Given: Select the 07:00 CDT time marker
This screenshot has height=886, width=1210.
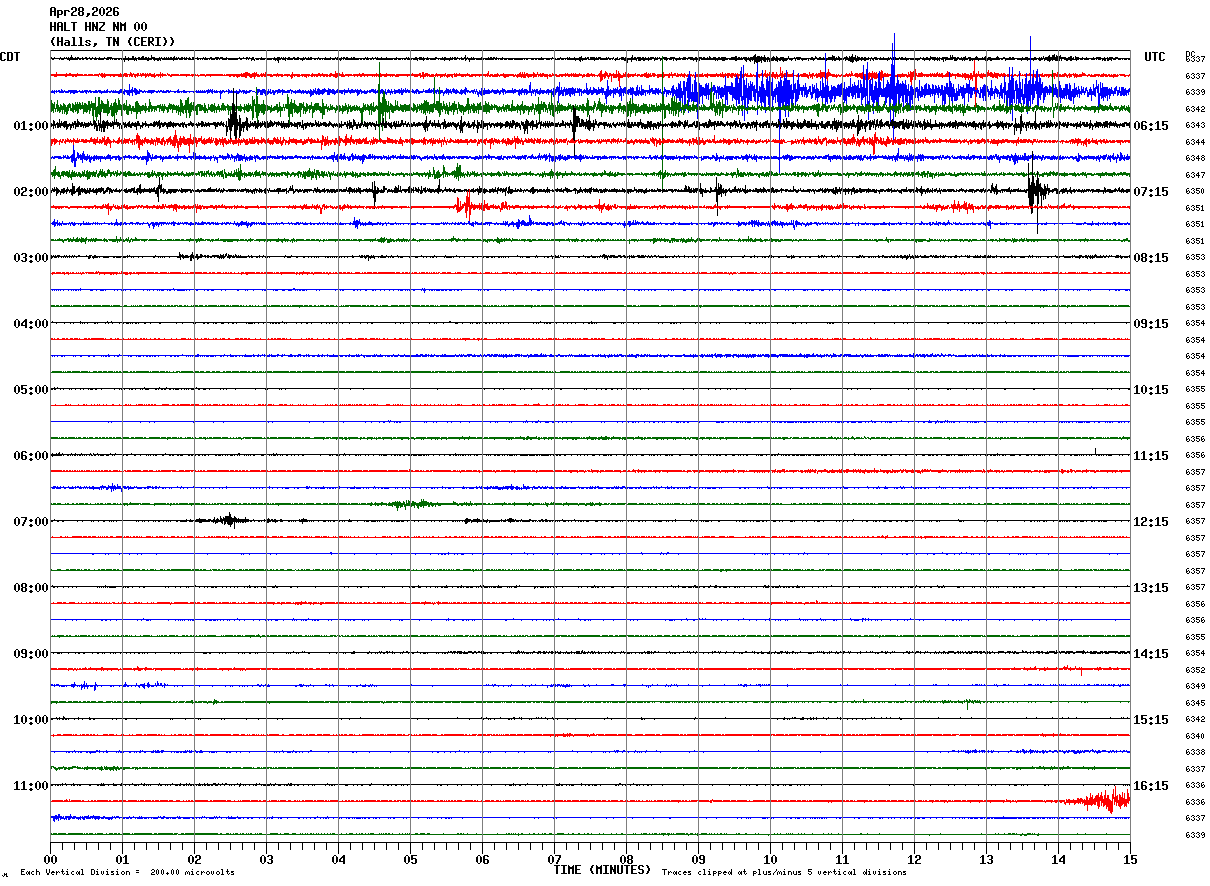Looking at the screenshot, I should (x=31, y=522).
